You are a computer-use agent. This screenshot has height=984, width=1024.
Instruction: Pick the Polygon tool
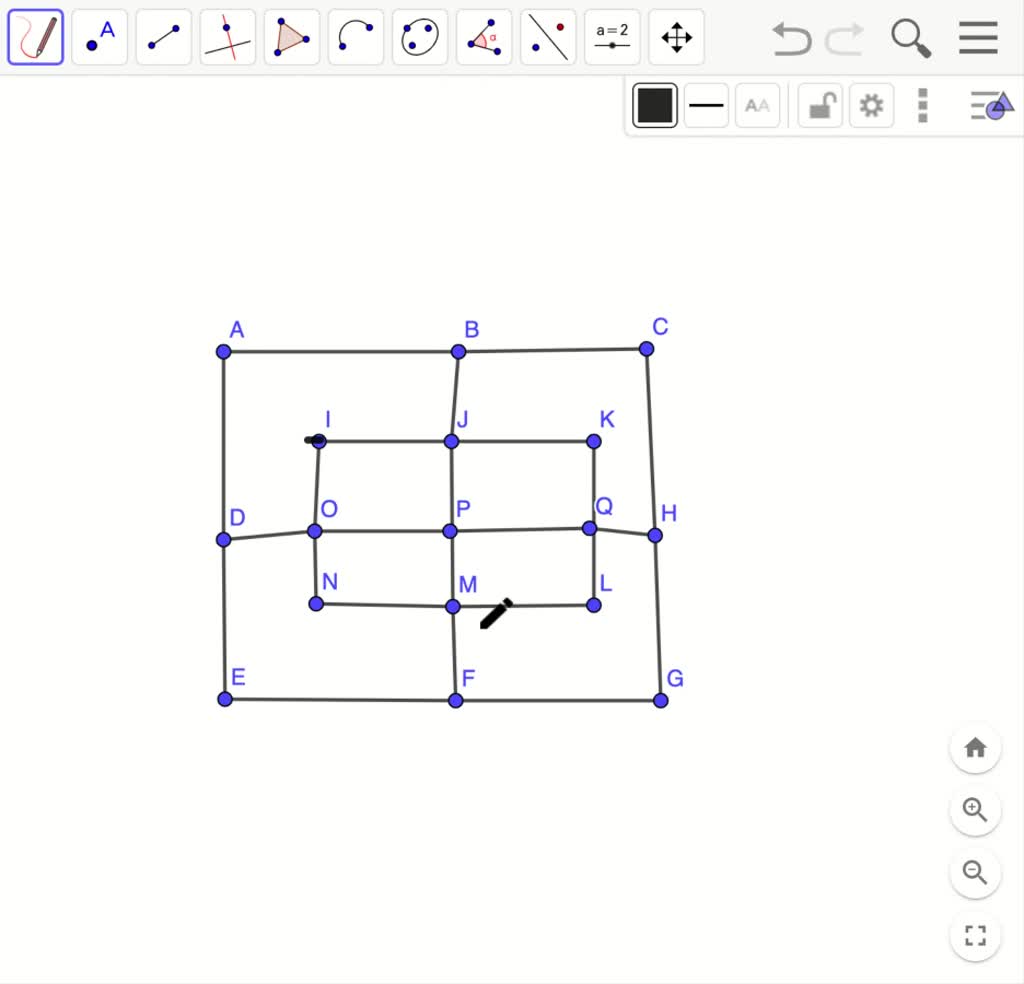(292, 38)
